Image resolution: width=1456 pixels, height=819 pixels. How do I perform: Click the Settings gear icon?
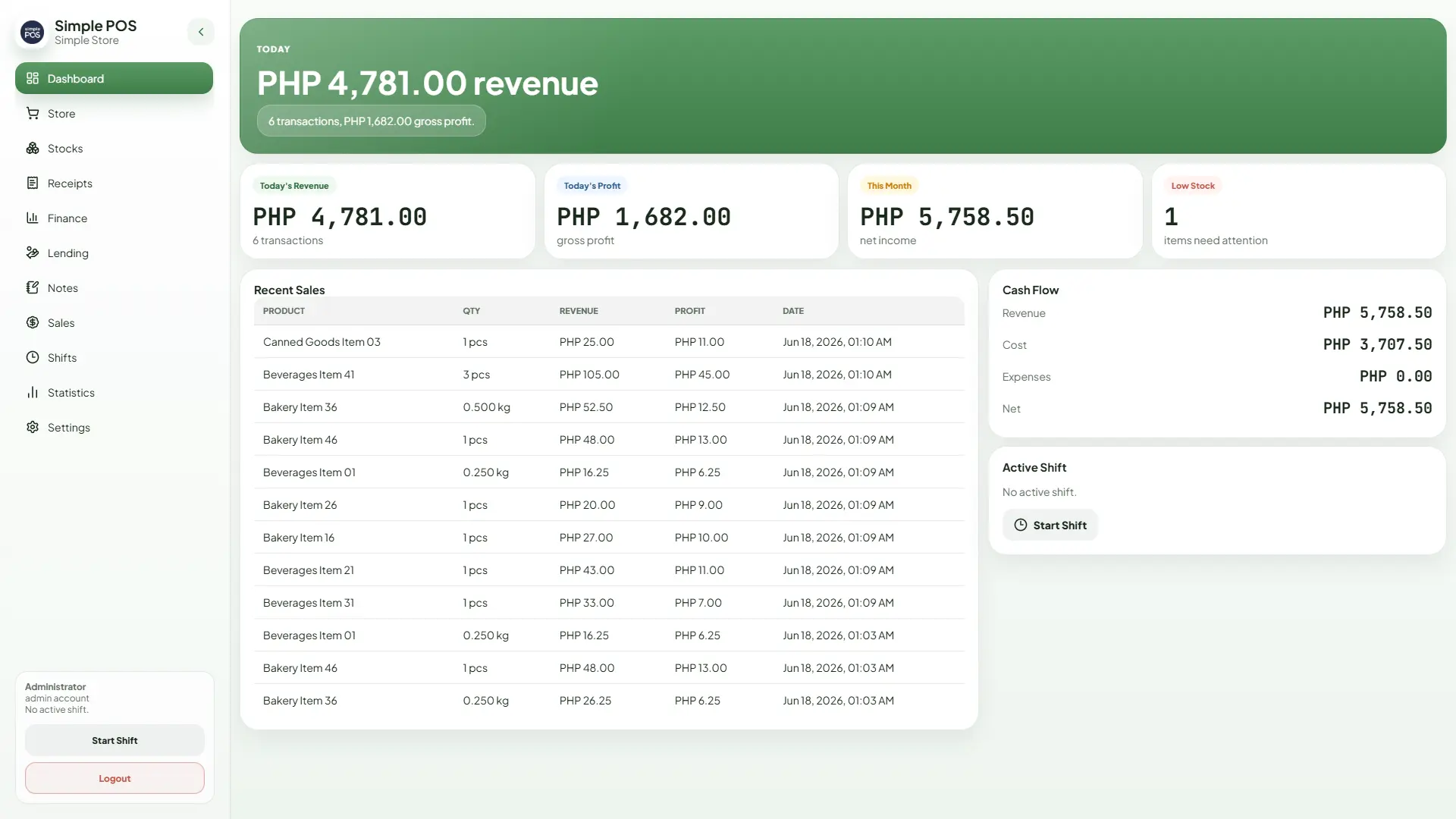33,427
